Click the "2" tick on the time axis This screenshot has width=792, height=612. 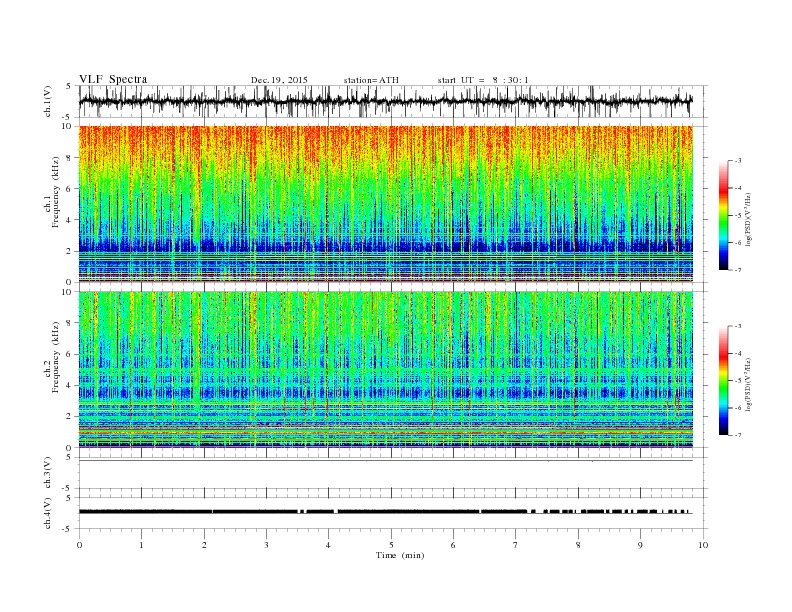pos(204,545)
